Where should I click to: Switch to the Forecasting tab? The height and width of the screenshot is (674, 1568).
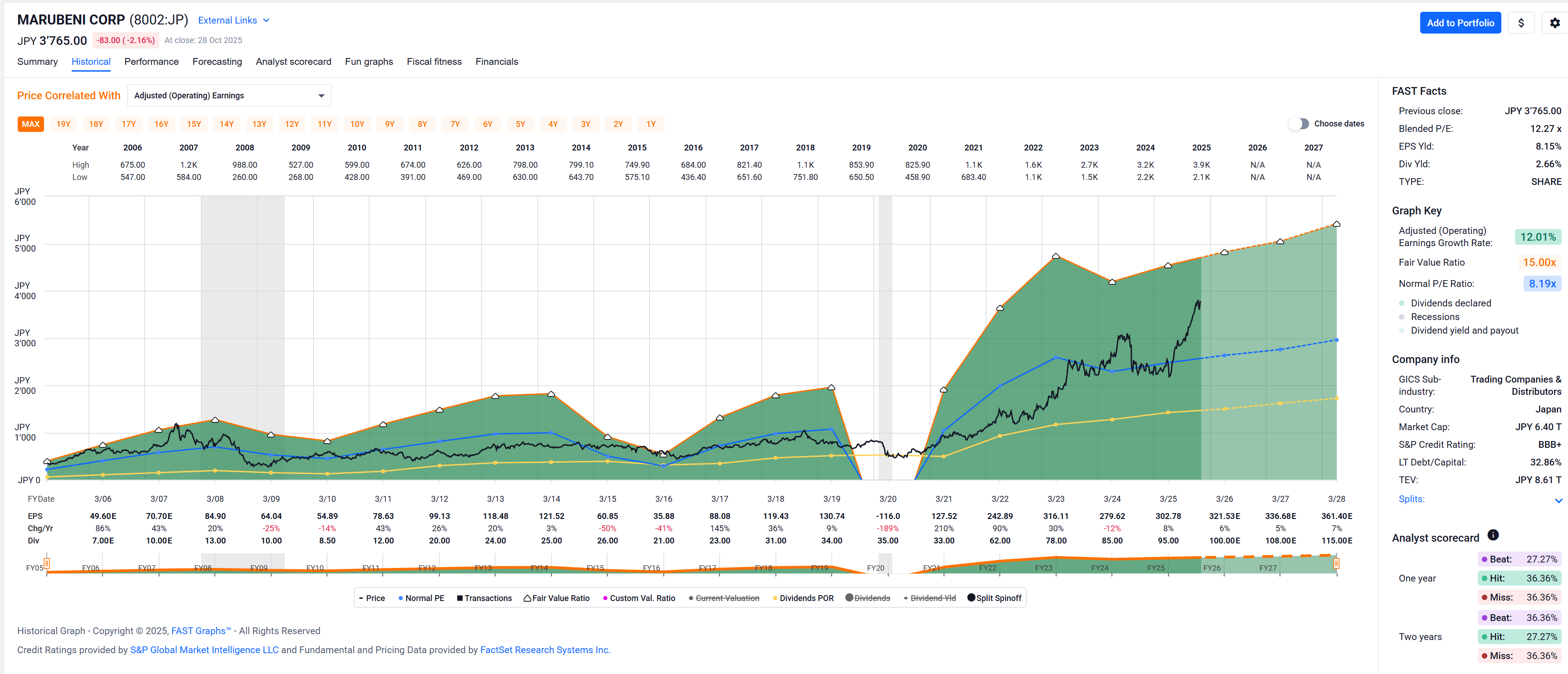[217, 62]
